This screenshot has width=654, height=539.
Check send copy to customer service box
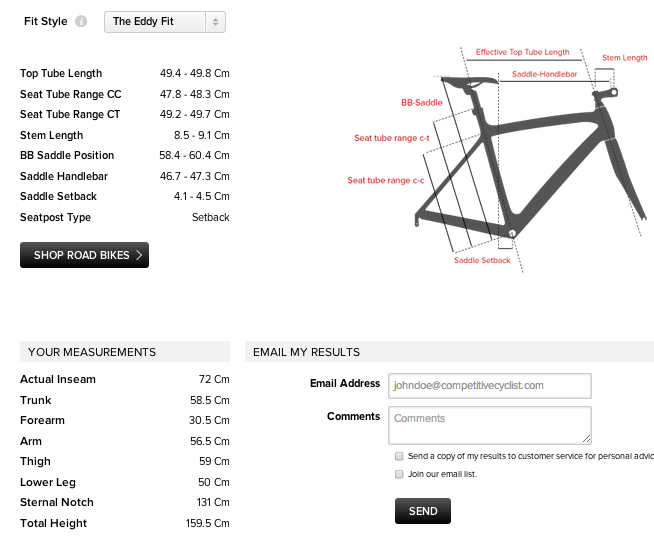click(x=399, y=456)
